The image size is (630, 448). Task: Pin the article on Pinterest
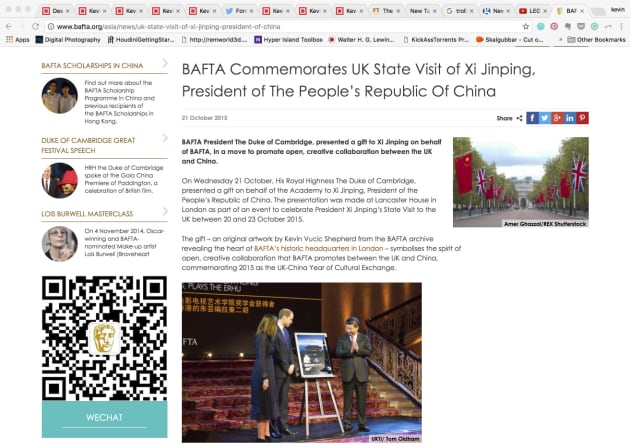tap(582, 118)
